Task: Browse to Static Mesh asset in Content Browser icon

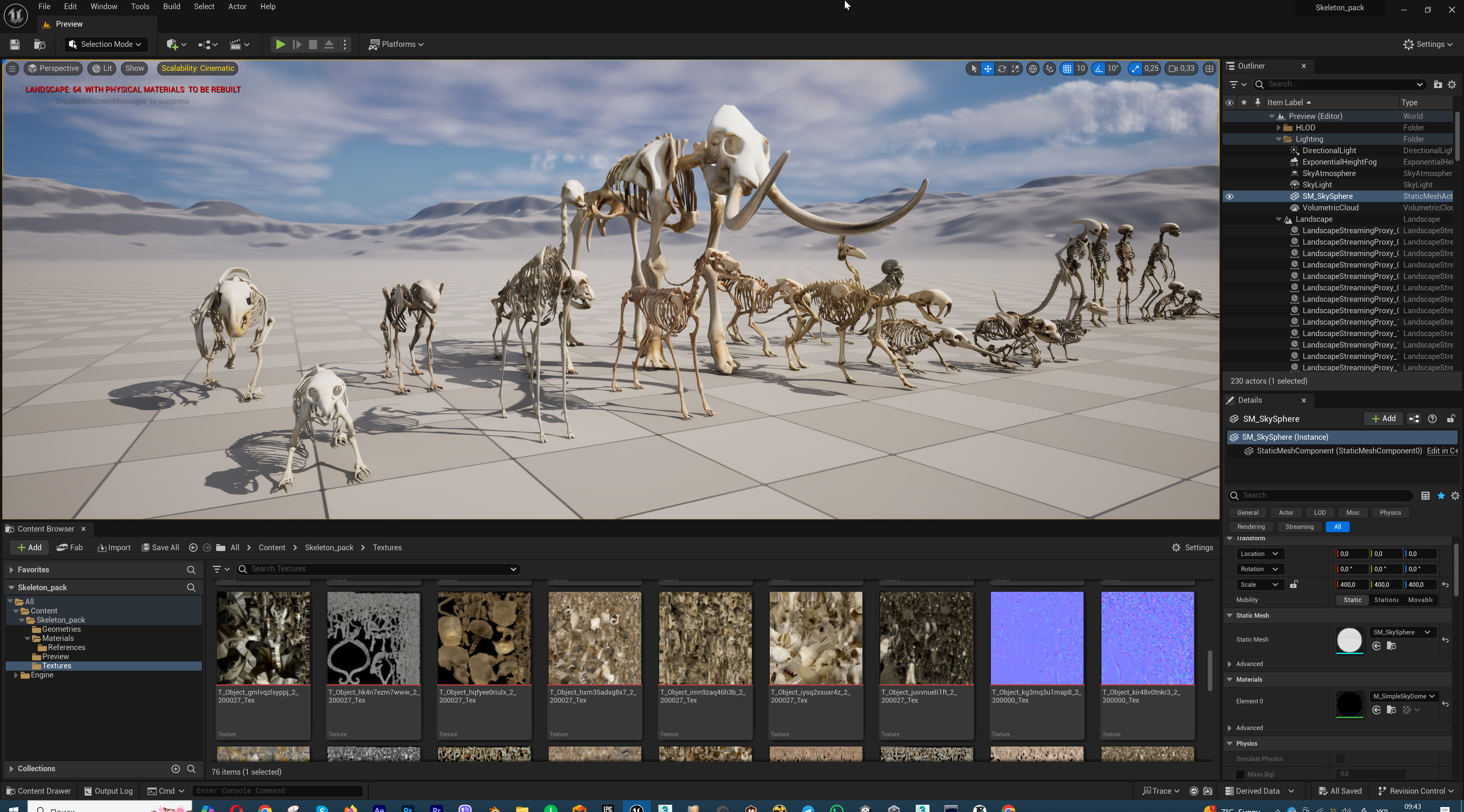Action: tap(1391, 645)
